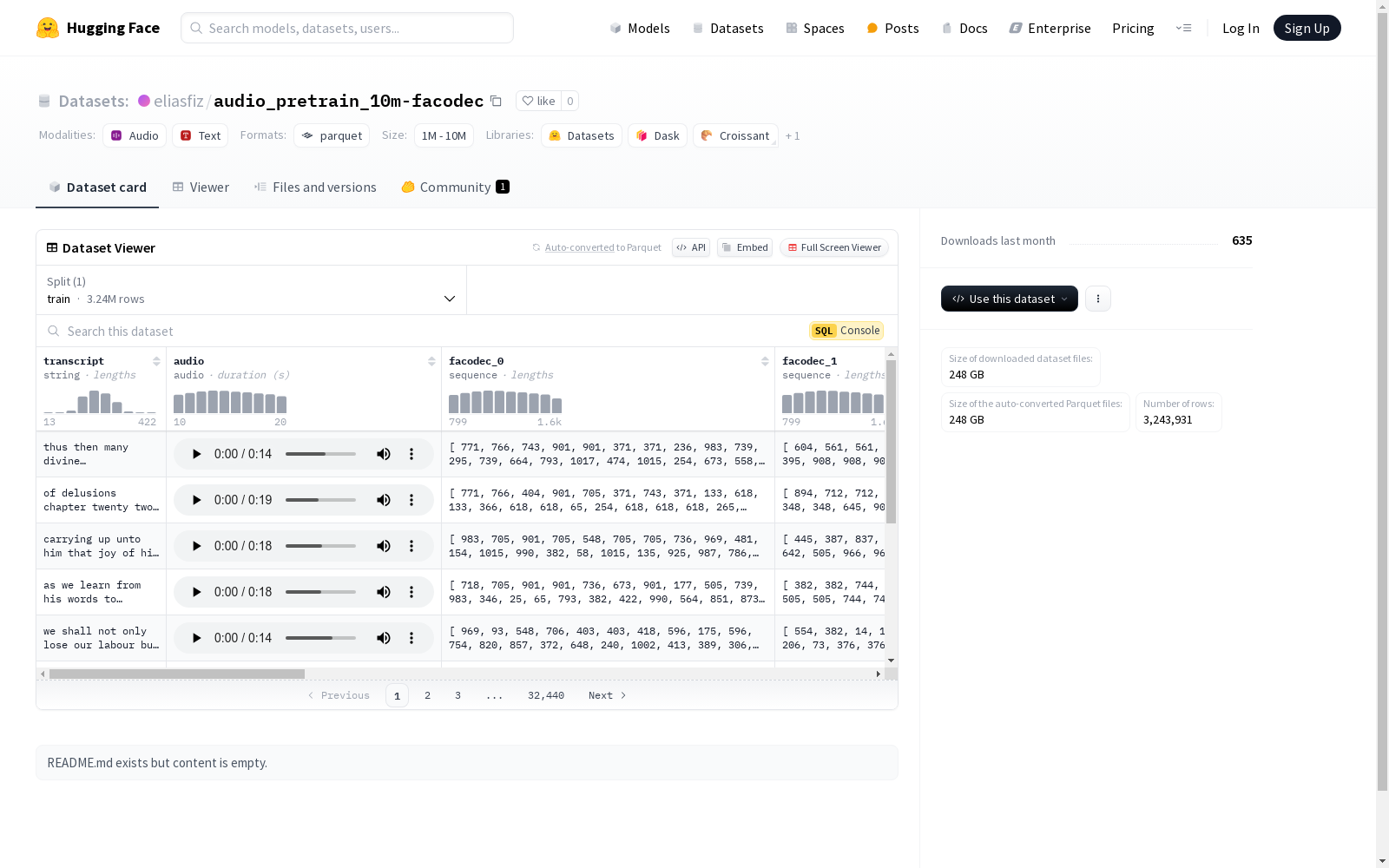Click the Audio modality tag
The height and width of the screenshot is (868, 1389).
click(x=135, y=135)
